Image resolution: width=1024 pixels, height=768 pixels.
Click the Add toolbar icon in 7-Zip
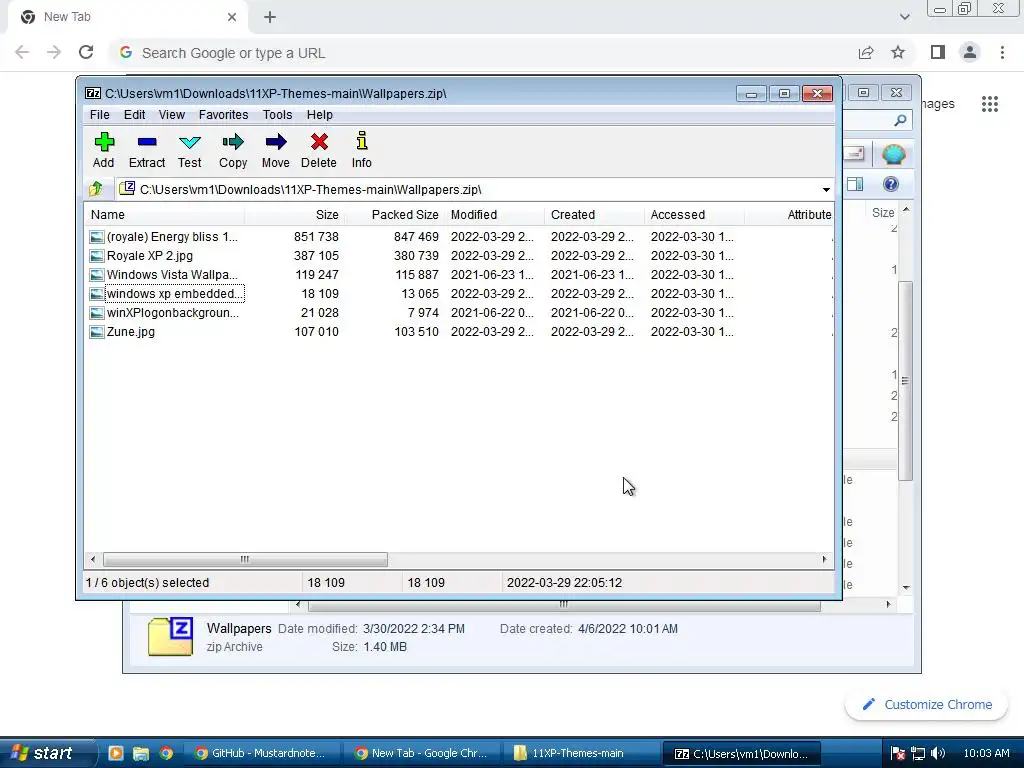pos(104,142)
